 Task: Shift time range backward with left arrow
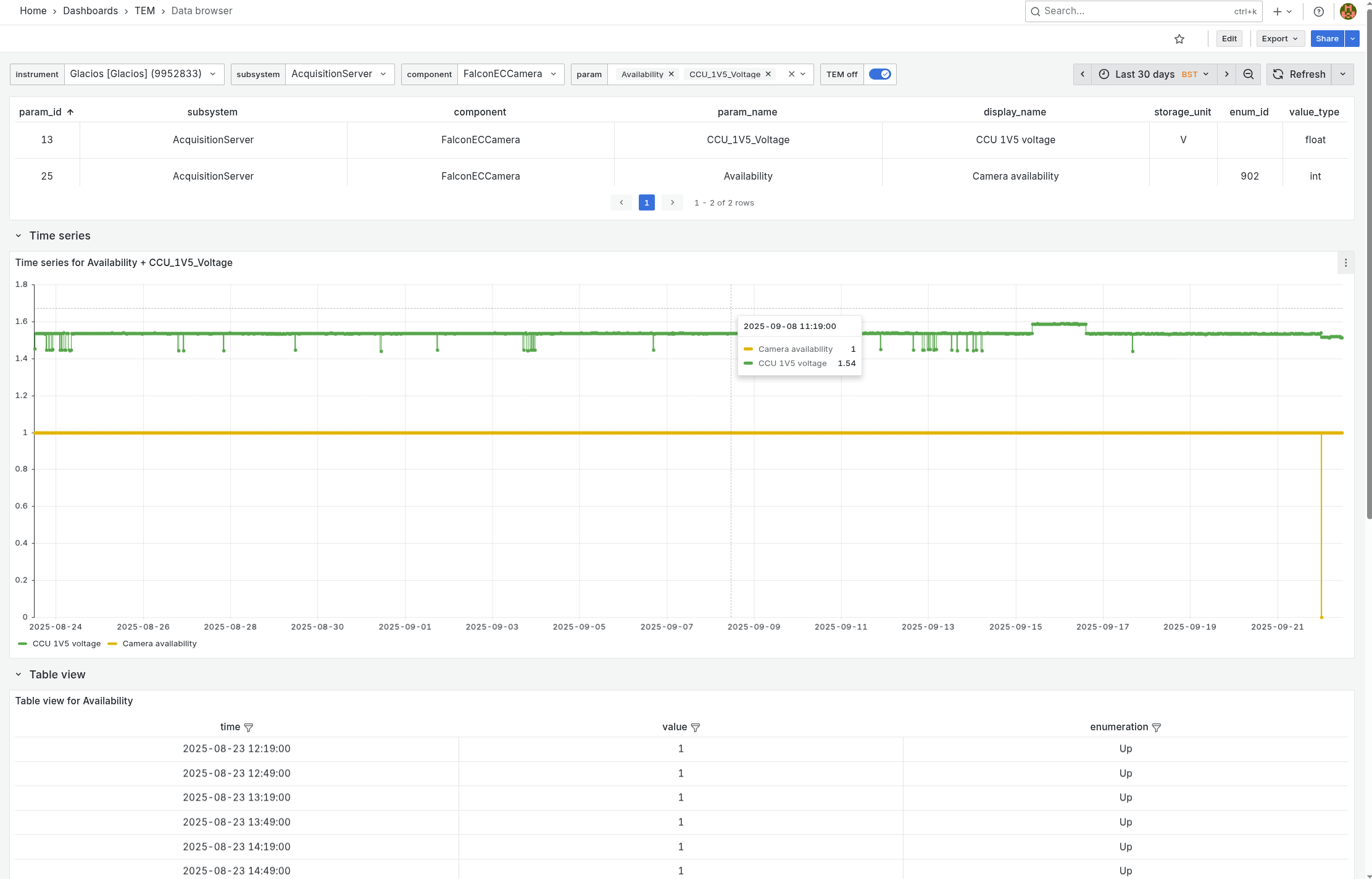point(1083,74)
